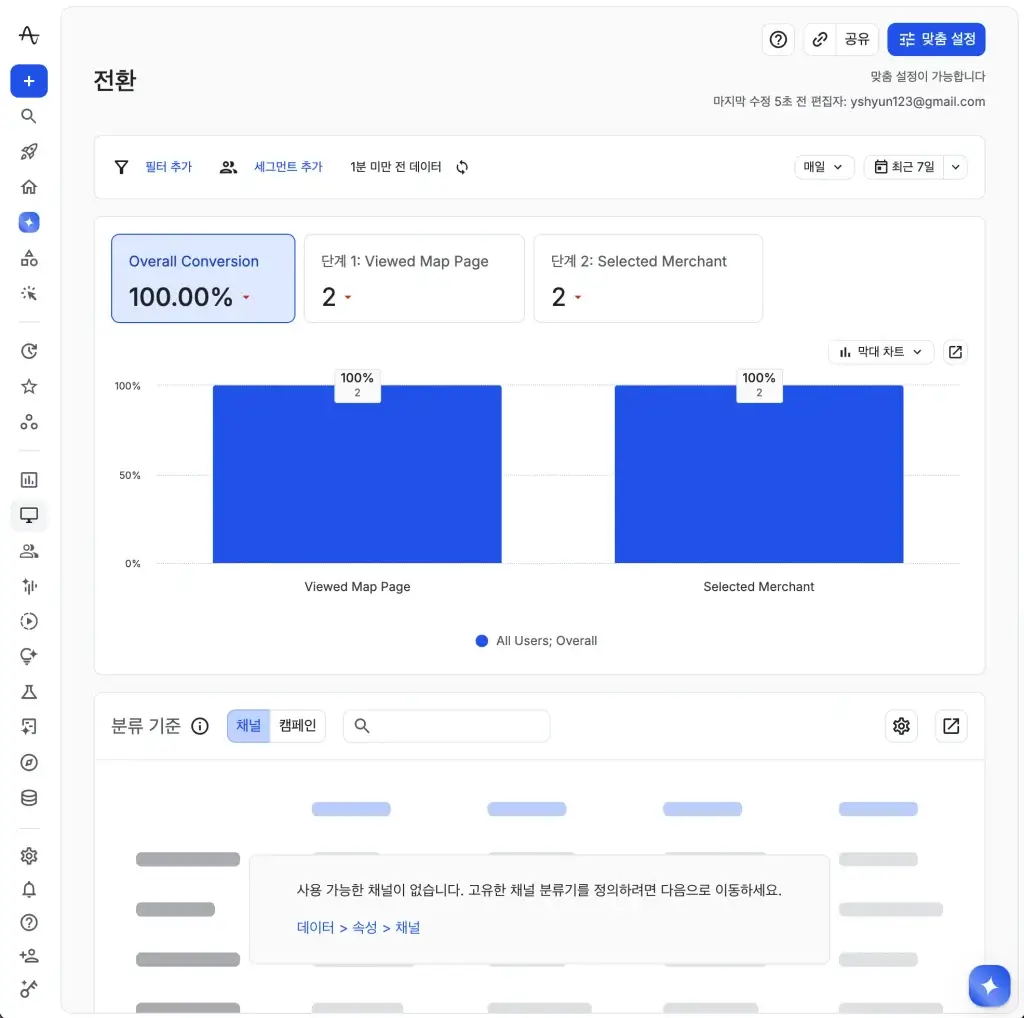Open the blue AI sparkle icon in sidebar
The height and width of the screenshot is (1018, 1024).
click(x=29, y=223)
